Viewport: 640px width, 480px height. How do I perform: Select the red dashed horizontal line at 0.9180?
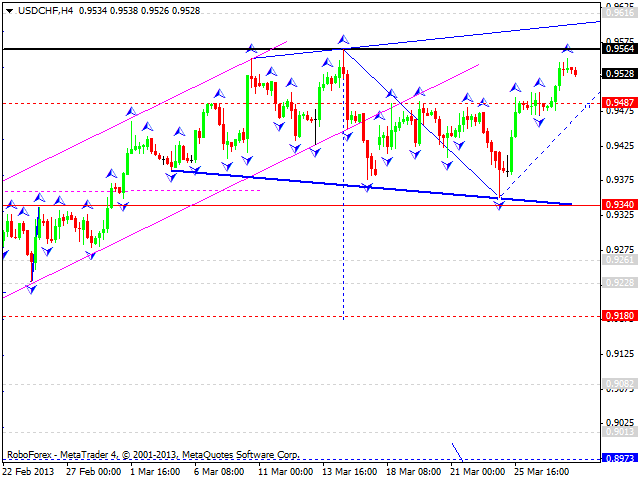click(200, 316)
